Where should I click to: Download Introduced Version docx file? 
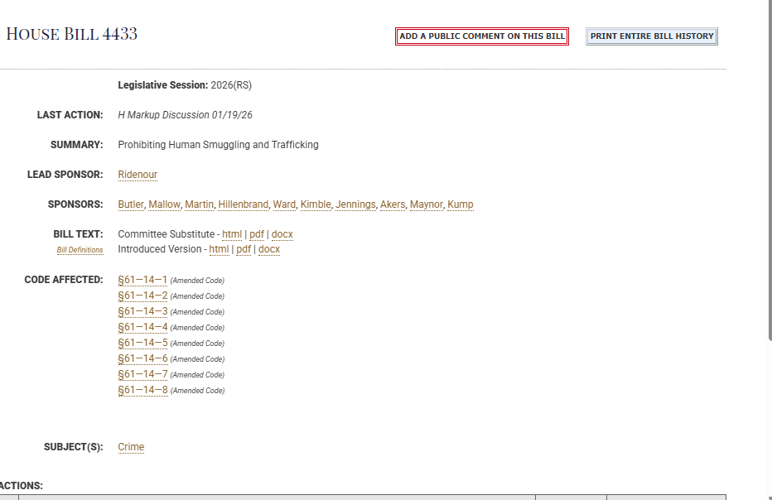point(269,250)
